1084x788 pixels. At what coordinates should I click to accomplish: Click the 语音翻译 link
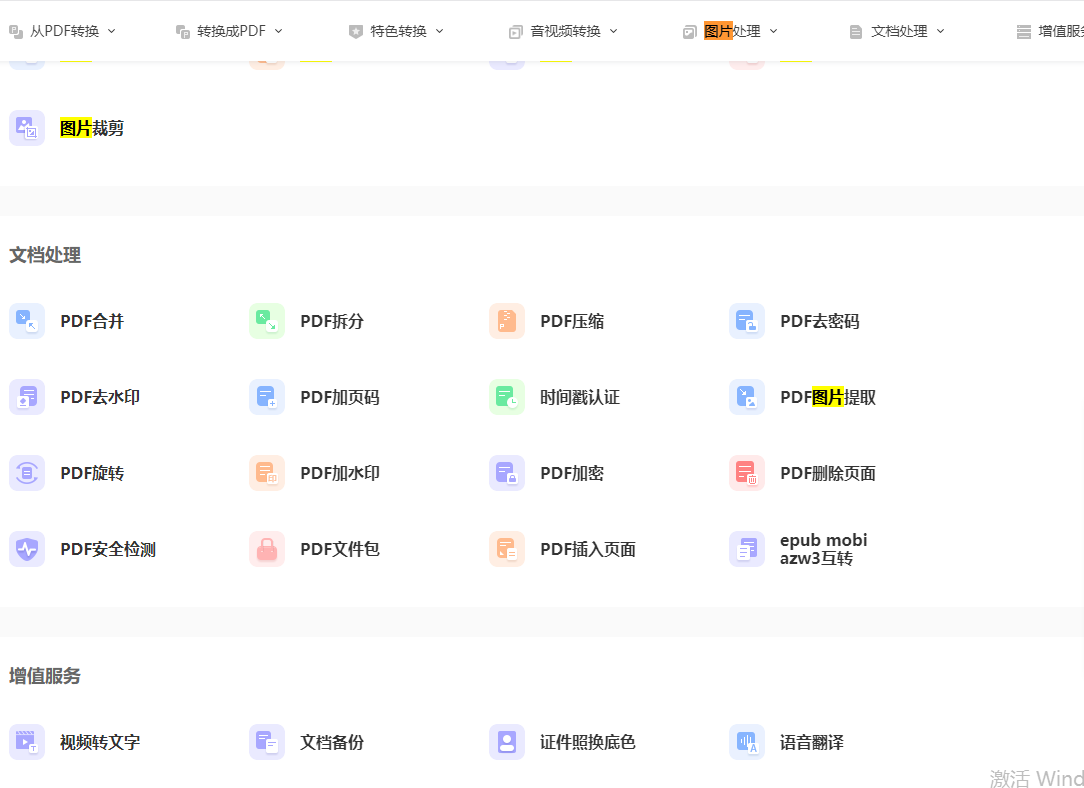click(x=811, y=742)
